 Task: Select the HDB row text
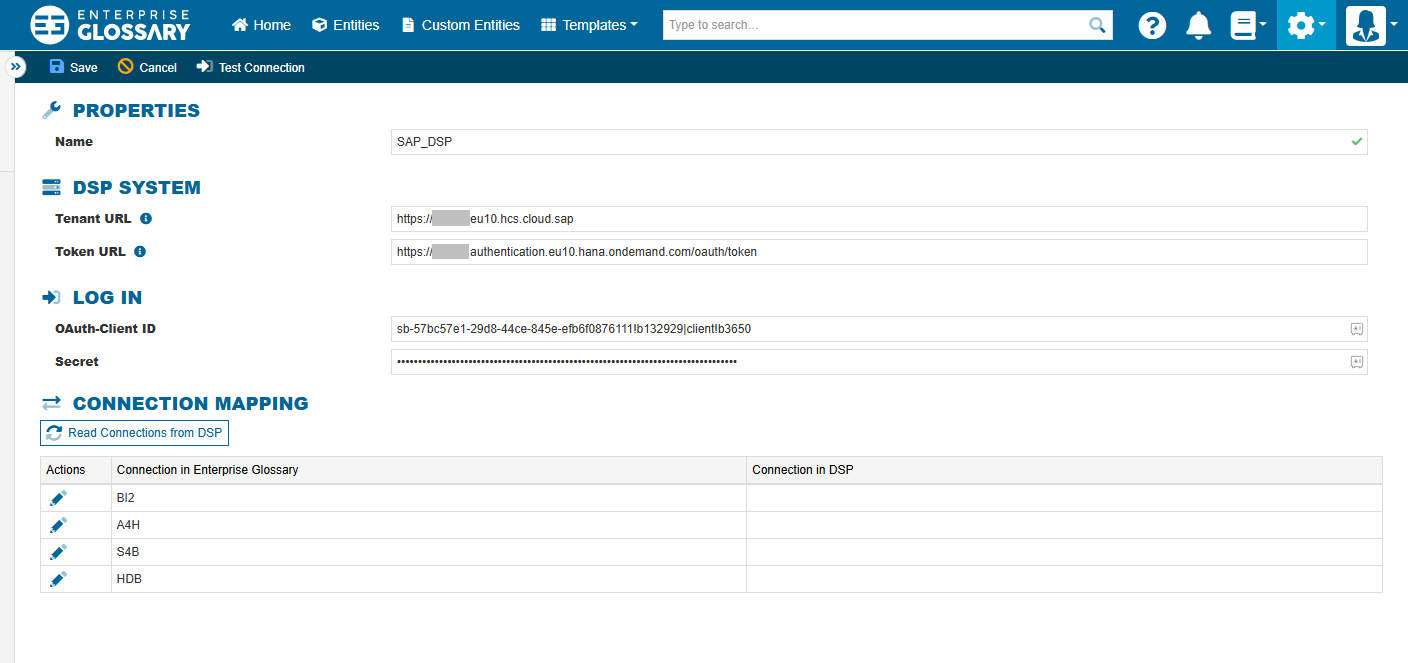click(x=129, y=579)
